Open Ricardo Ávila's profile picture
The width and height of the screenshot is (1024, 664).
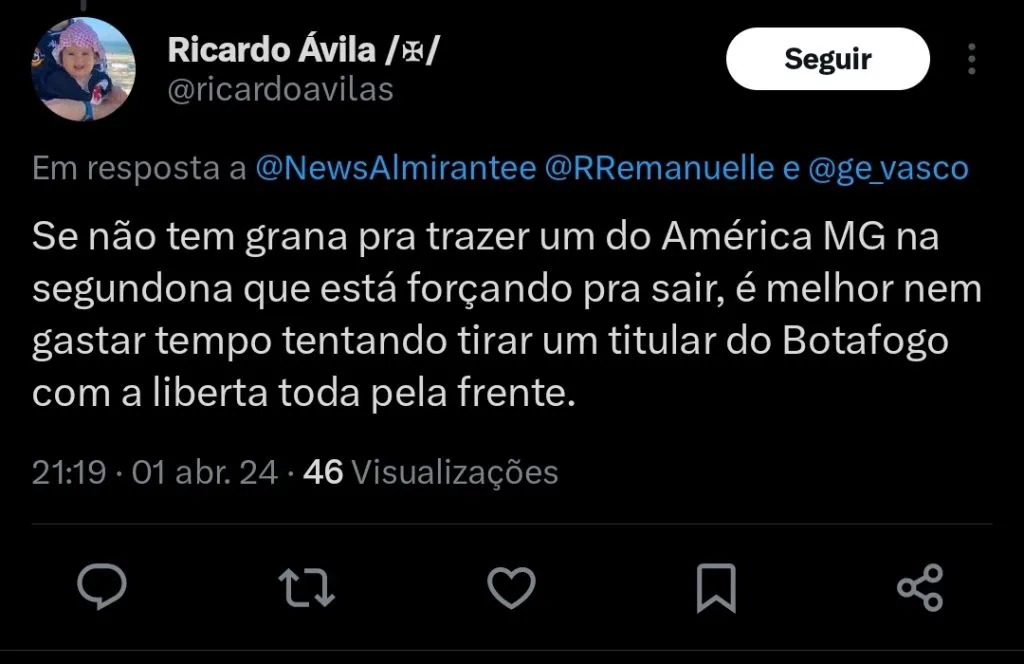click(x=82, y=69)
